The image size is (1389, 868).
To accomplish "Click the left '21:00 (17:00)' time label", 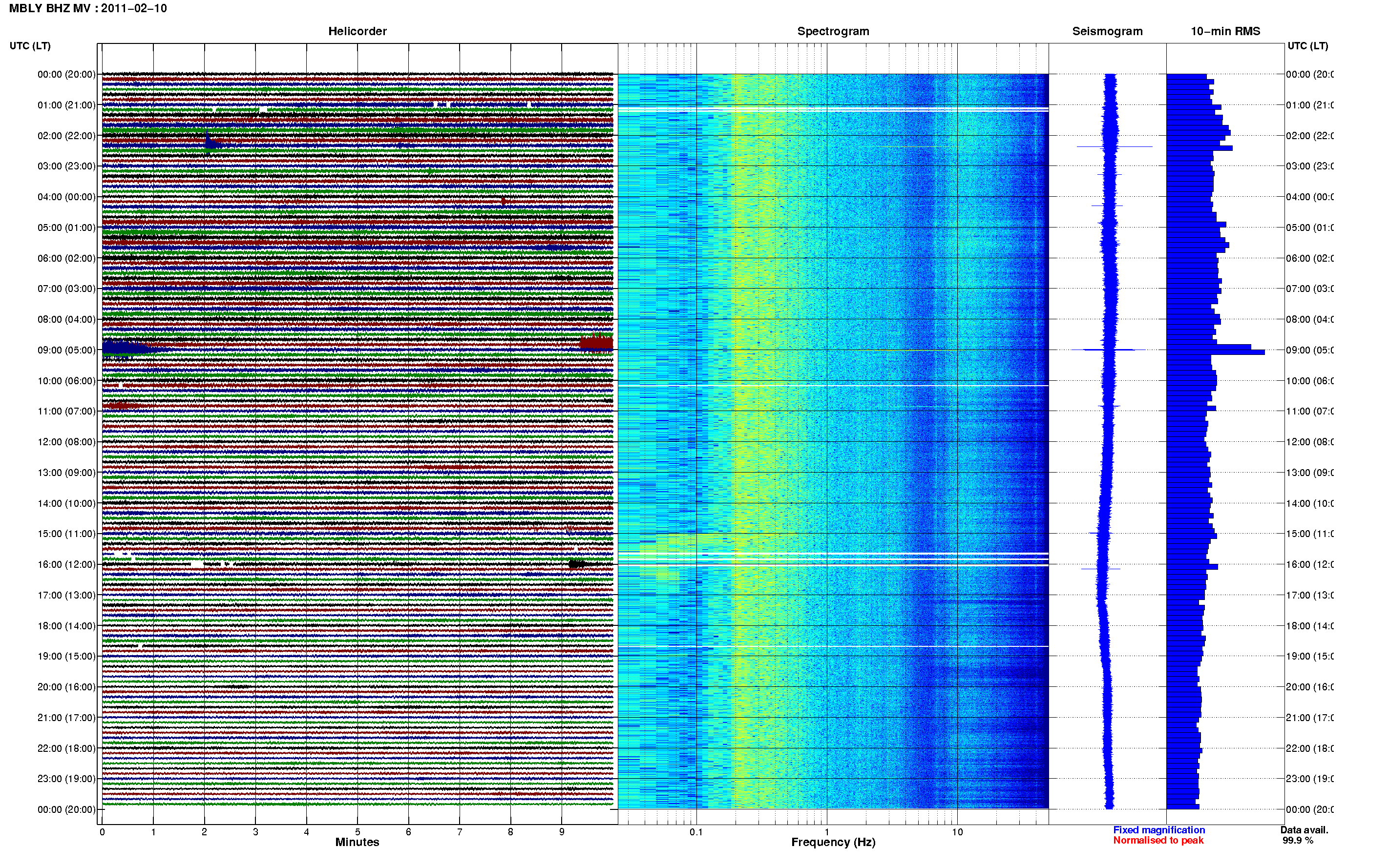I will pos(66,718).
